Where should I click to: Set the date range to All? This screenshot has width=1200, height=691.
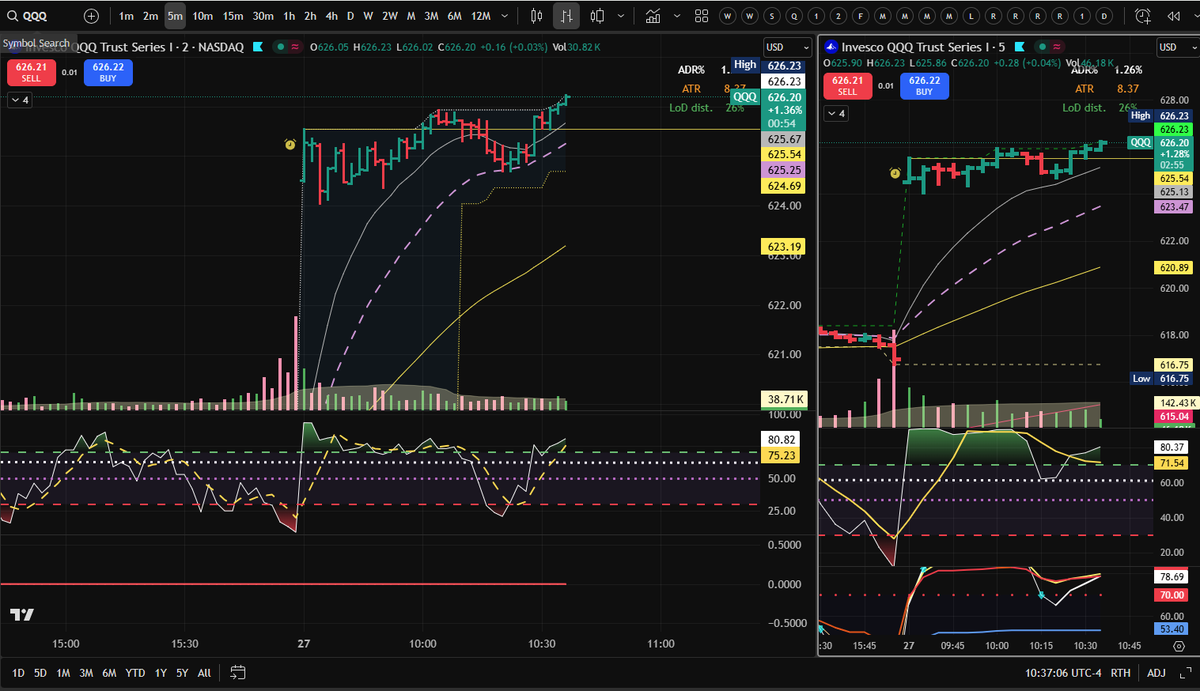[x=204, y=673]
